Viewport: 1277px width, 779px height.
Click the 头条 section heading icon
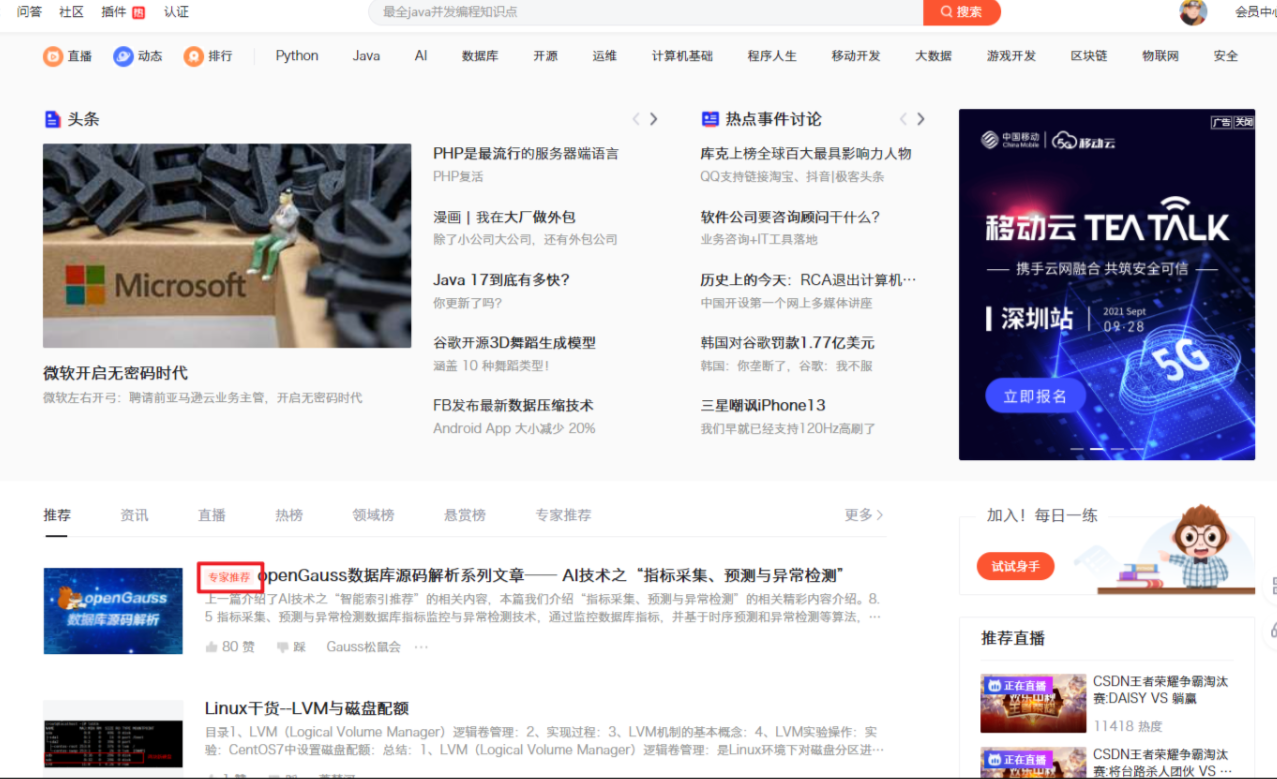53,119
